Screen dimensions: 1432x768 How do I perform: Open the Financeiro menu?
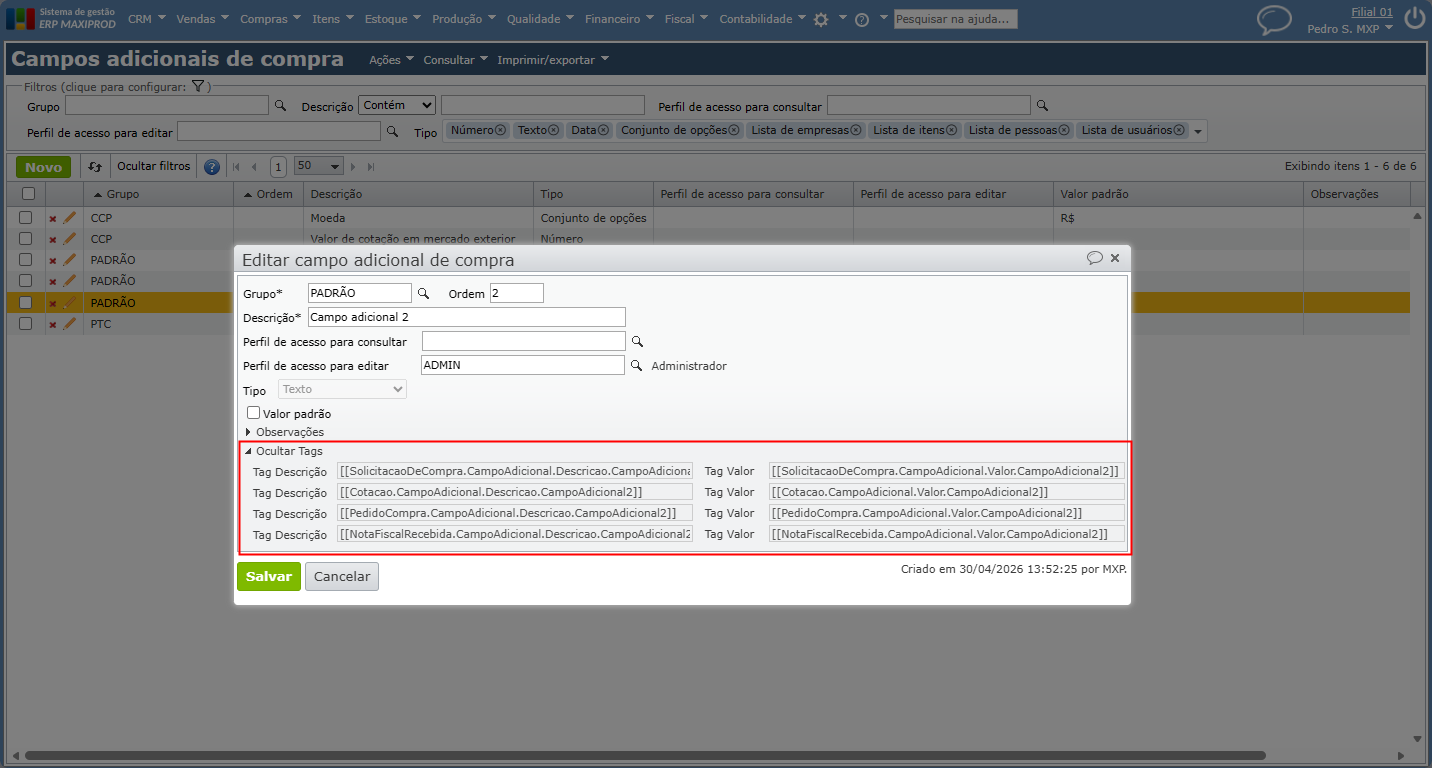620,19
